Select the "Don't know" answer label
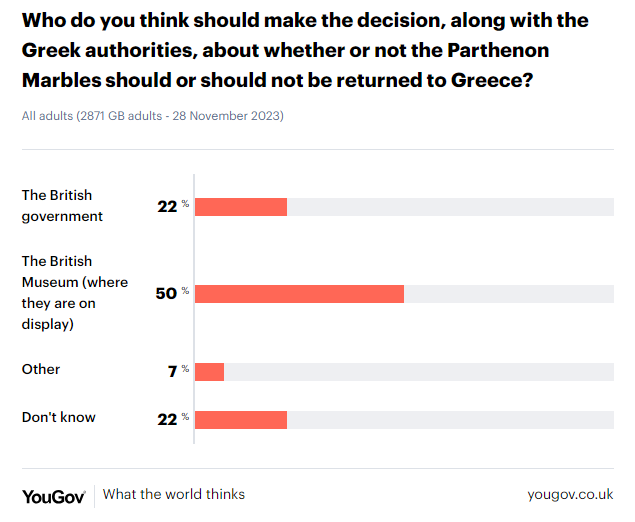This screenshot has width=635, height=522. click(x=59, y=418)
